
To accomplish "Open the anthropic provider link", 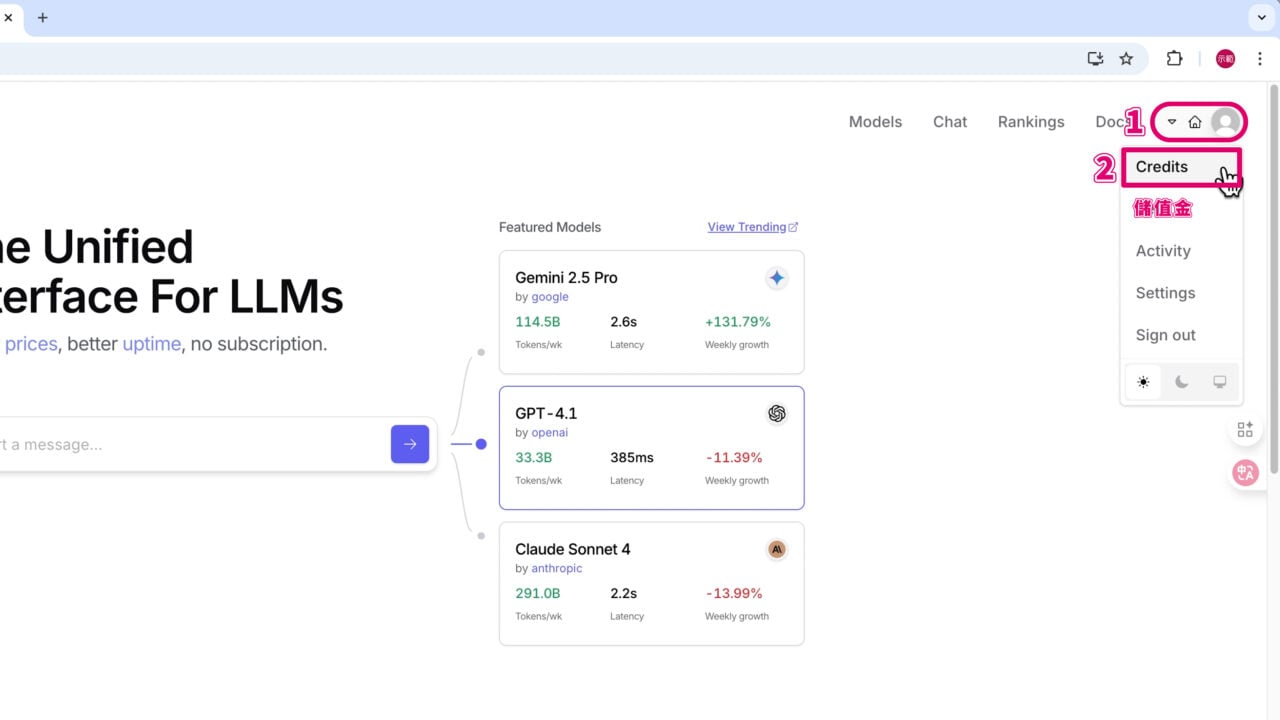I will point(556,569).
